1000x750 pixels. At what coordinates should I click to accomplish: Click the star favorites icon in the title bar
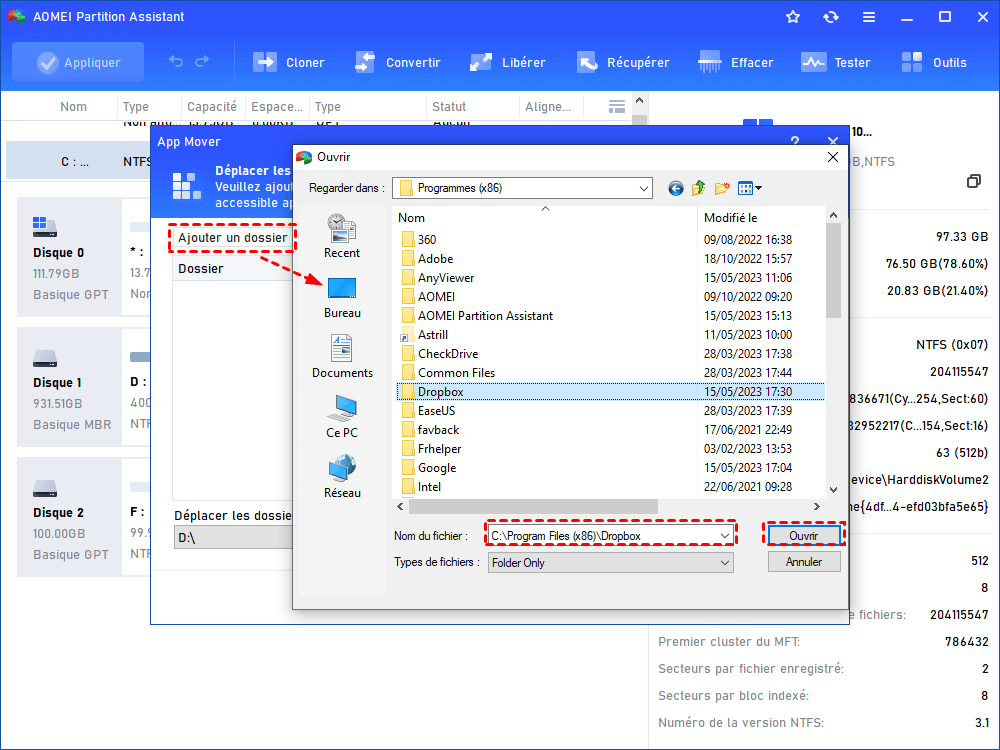(x=793, y=17)
